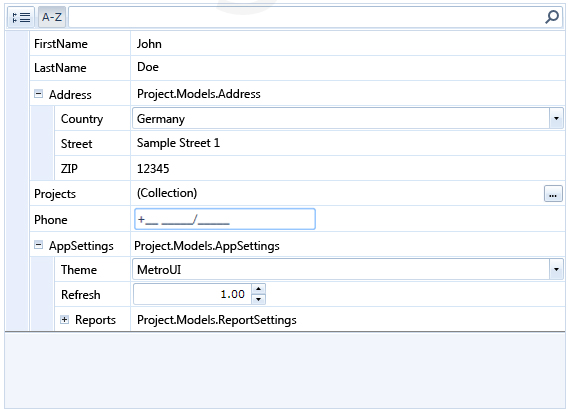
Task: Collapse the Address property group
Action: tap(38, 94)
